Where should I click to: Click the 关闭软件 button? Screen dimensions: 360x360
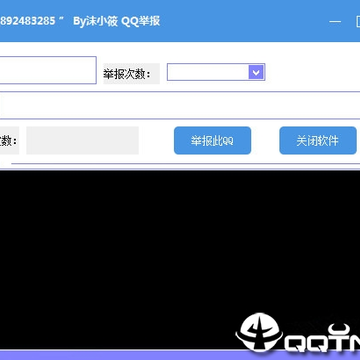(318, 141)
